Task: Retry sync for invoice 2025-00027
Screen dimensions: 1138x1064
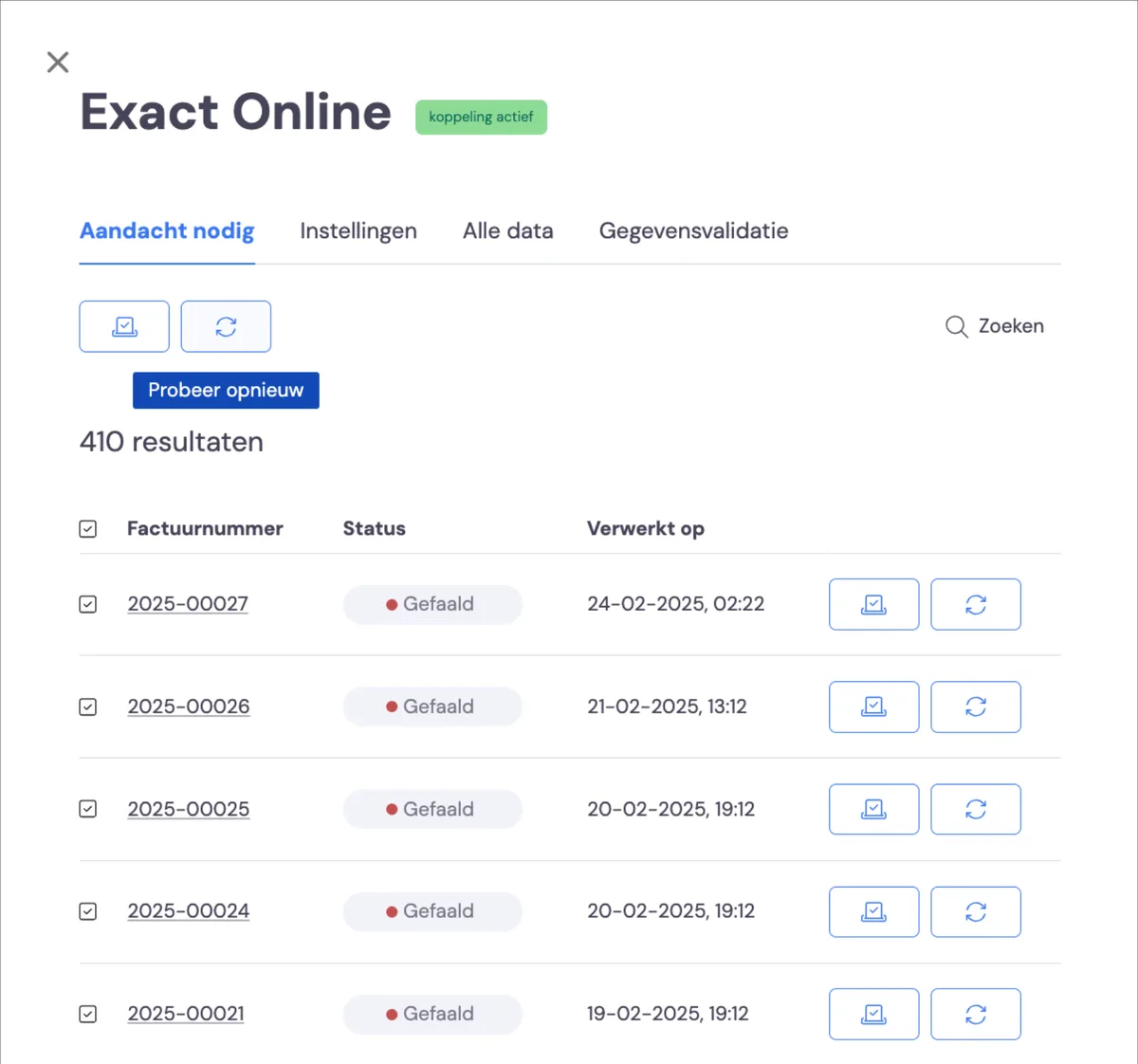Action: tap(976, 604)
